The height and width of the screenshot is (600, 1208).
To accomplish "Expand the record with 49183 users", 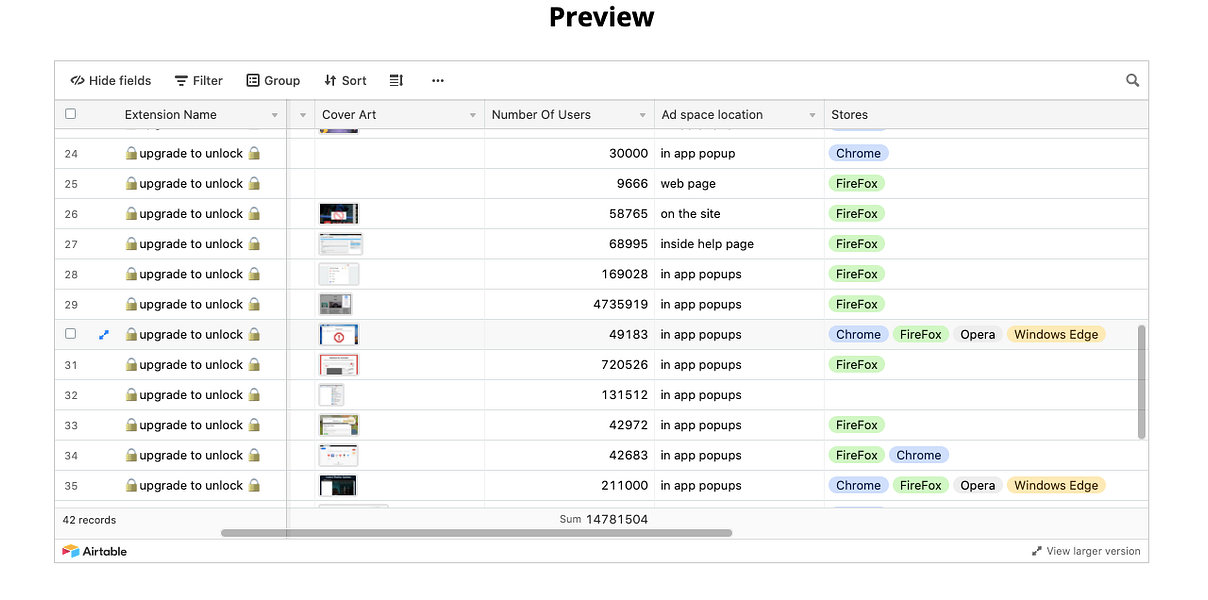I will click(x=104, y=335).
